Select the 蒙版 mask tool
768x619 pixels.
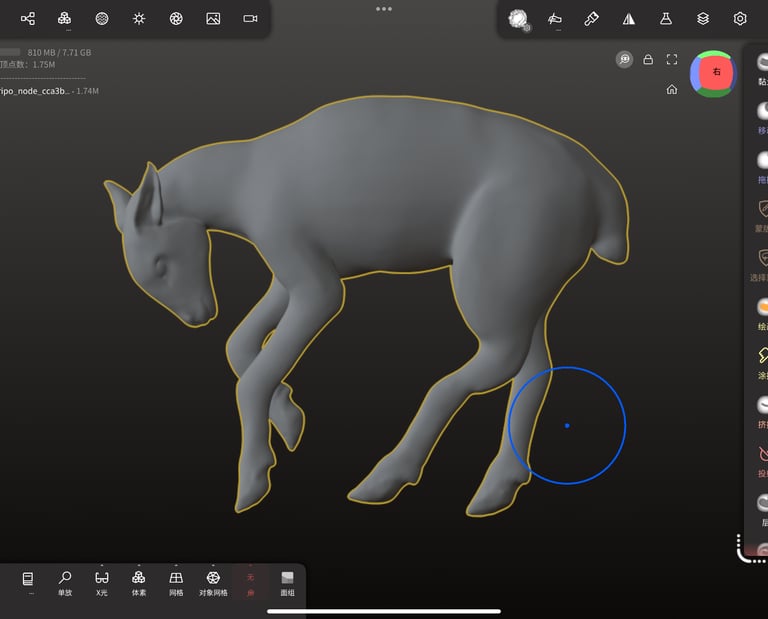(x=762, y=216)
